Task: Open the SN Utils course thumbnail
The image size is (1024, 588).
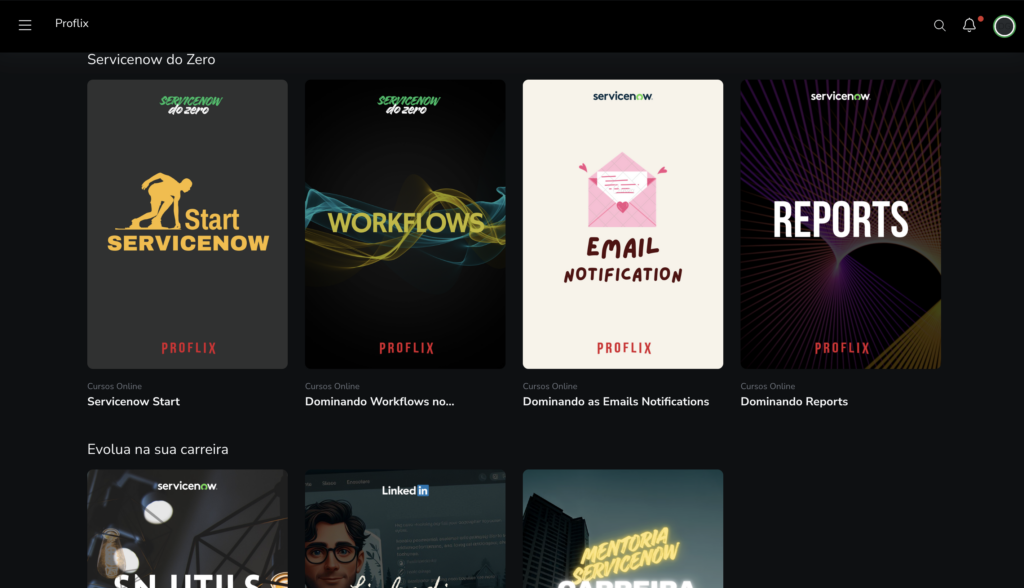Action: [x=187, y=529]
